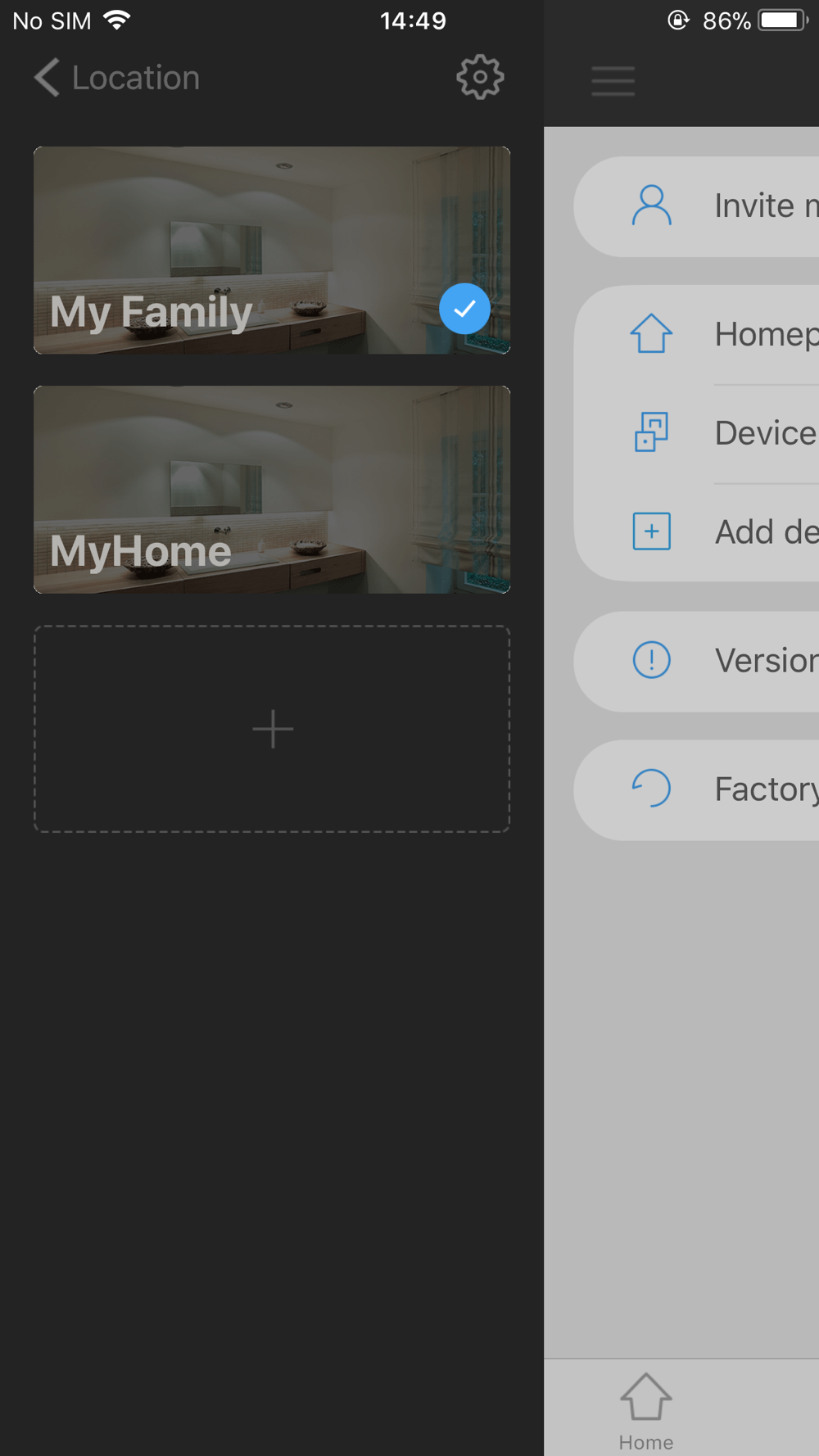Tap the Add device plus-square icon

(652, 531)
